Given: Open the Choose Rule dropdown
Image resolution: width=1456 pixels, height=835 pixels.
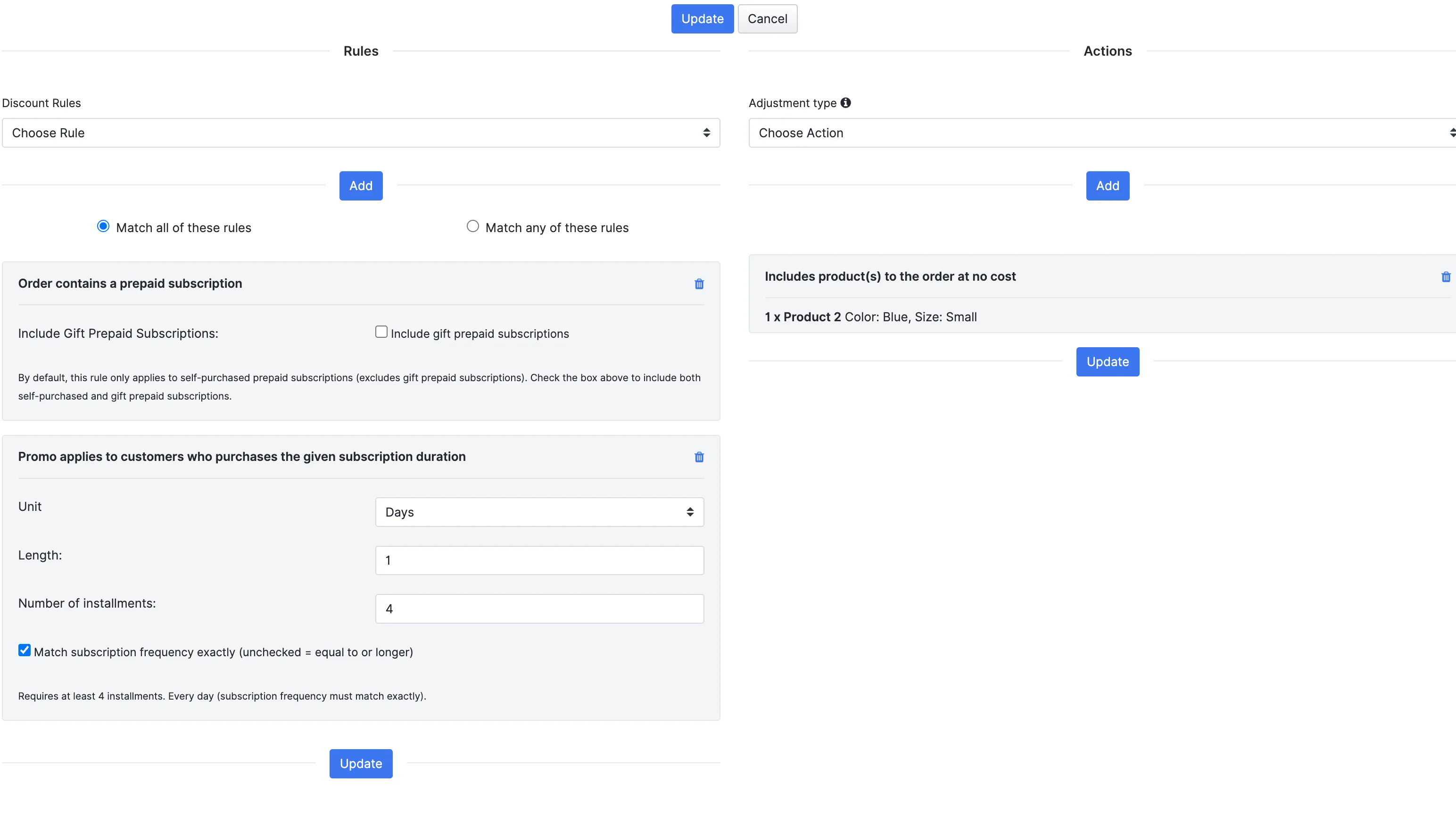Looking at the screenshot, I should [x=360, y=133].
